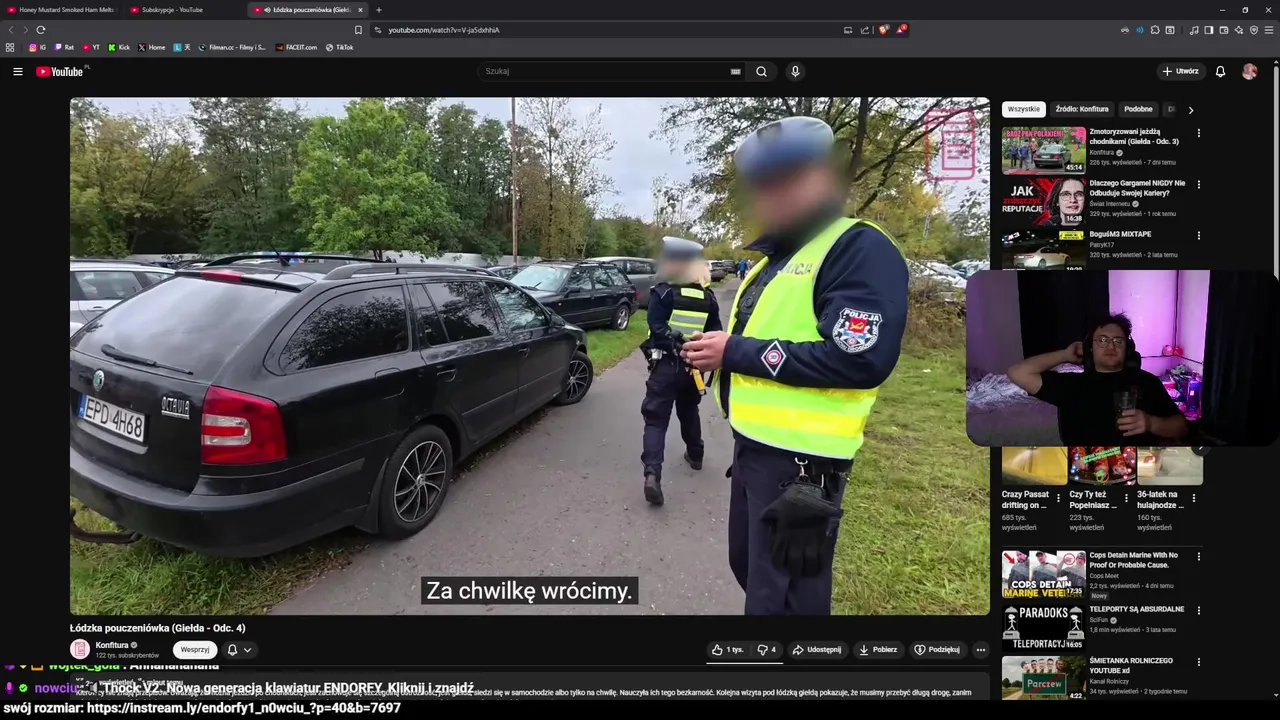1280x720 pixels.
Task: Select the Podobne filter chip
Action: 1138,109
